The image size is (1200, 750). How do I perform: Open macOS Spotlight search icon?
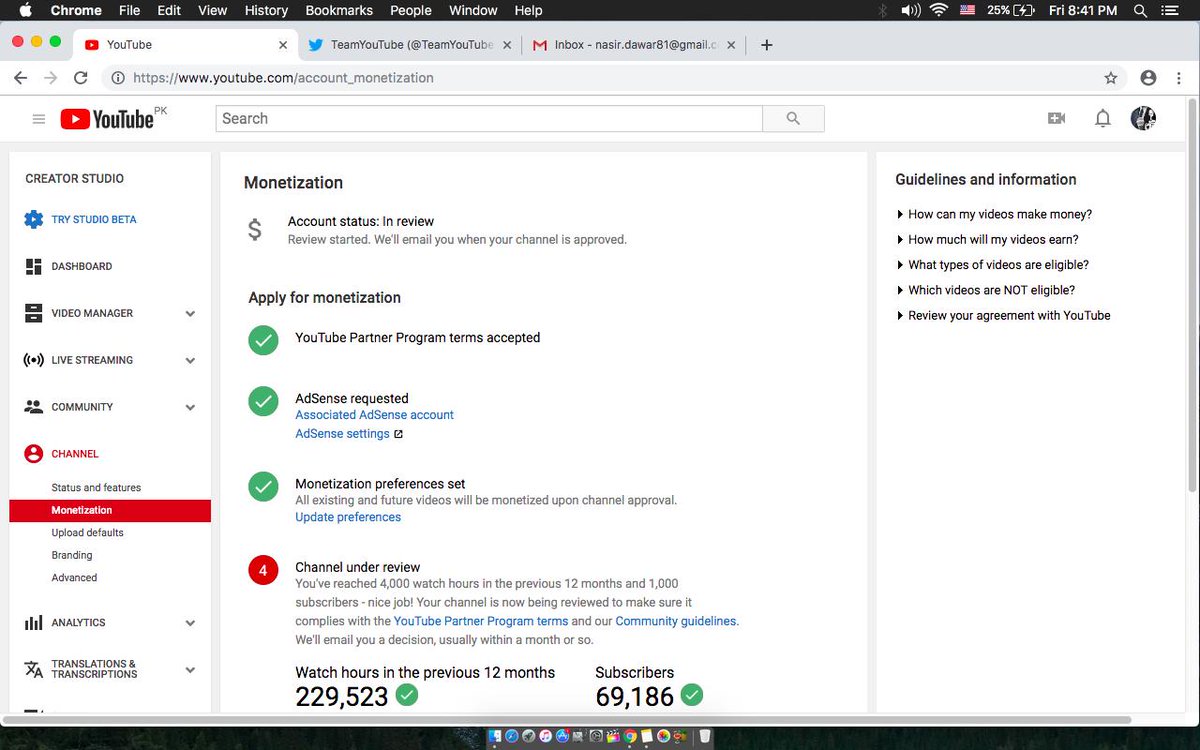pos(1140,10)
